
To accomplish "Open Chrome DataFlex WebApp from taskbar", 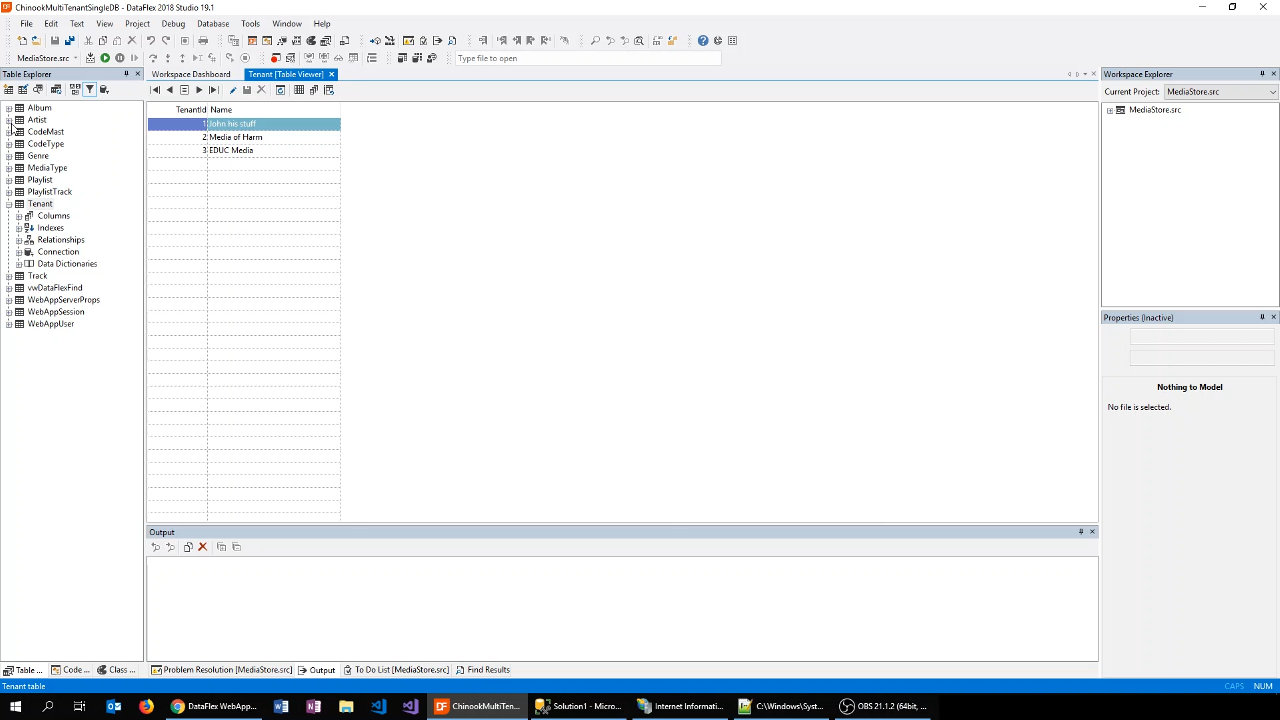I will (213, 706).
